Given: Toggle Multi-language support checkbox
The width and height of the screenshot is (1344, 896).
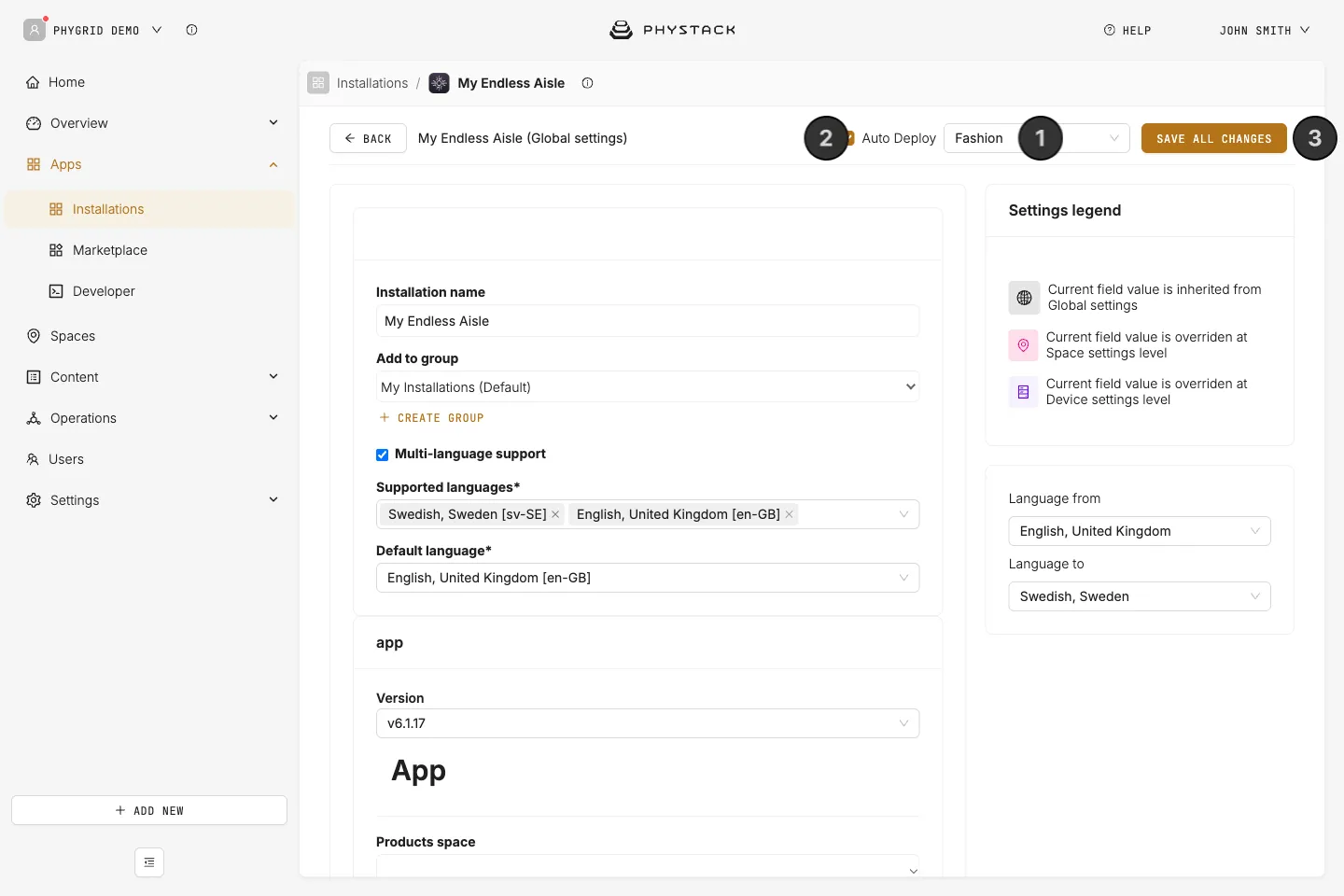Looking at the screenshot, I should pos(382,455).
